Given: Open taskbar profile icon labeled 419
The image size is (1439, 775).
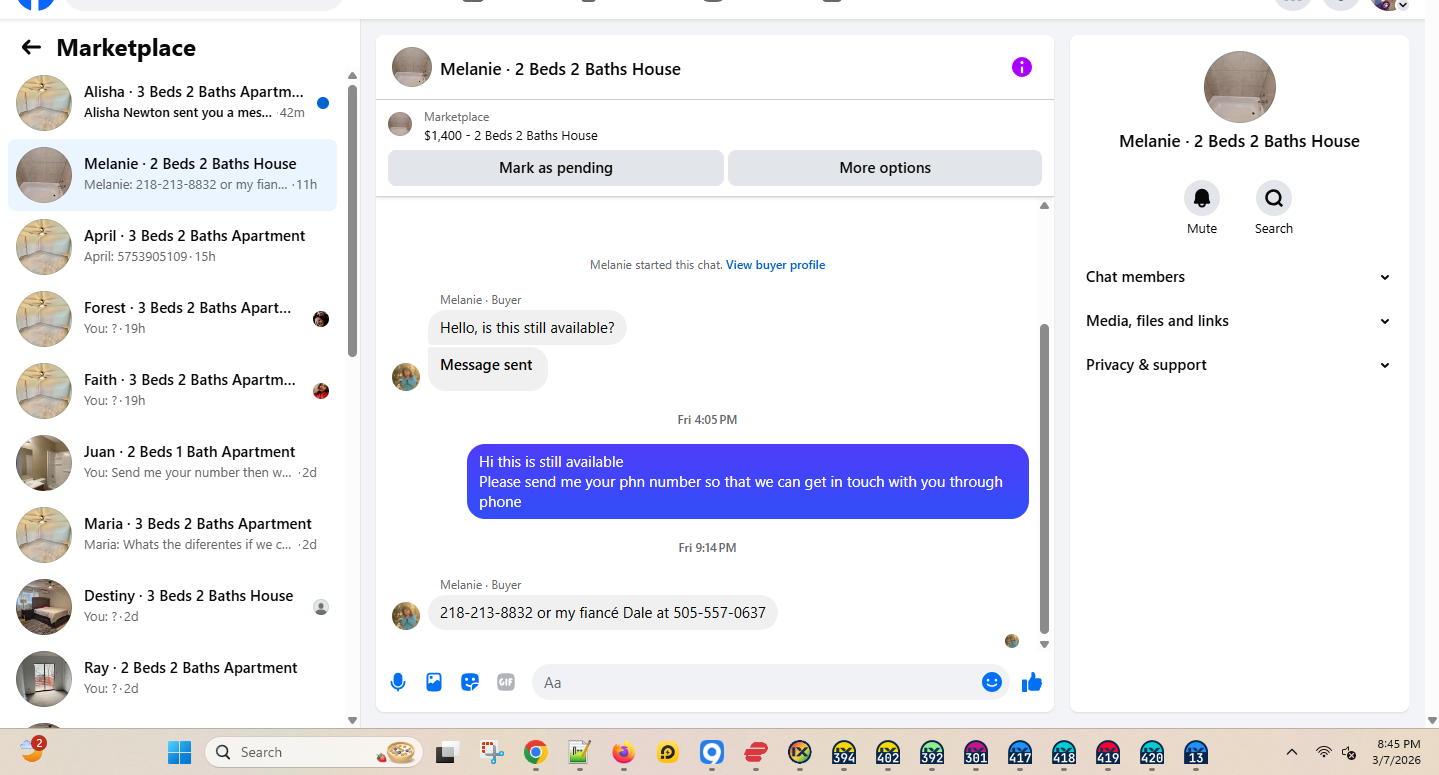Looking at the screenshot, I should (x=1108, y=752).
